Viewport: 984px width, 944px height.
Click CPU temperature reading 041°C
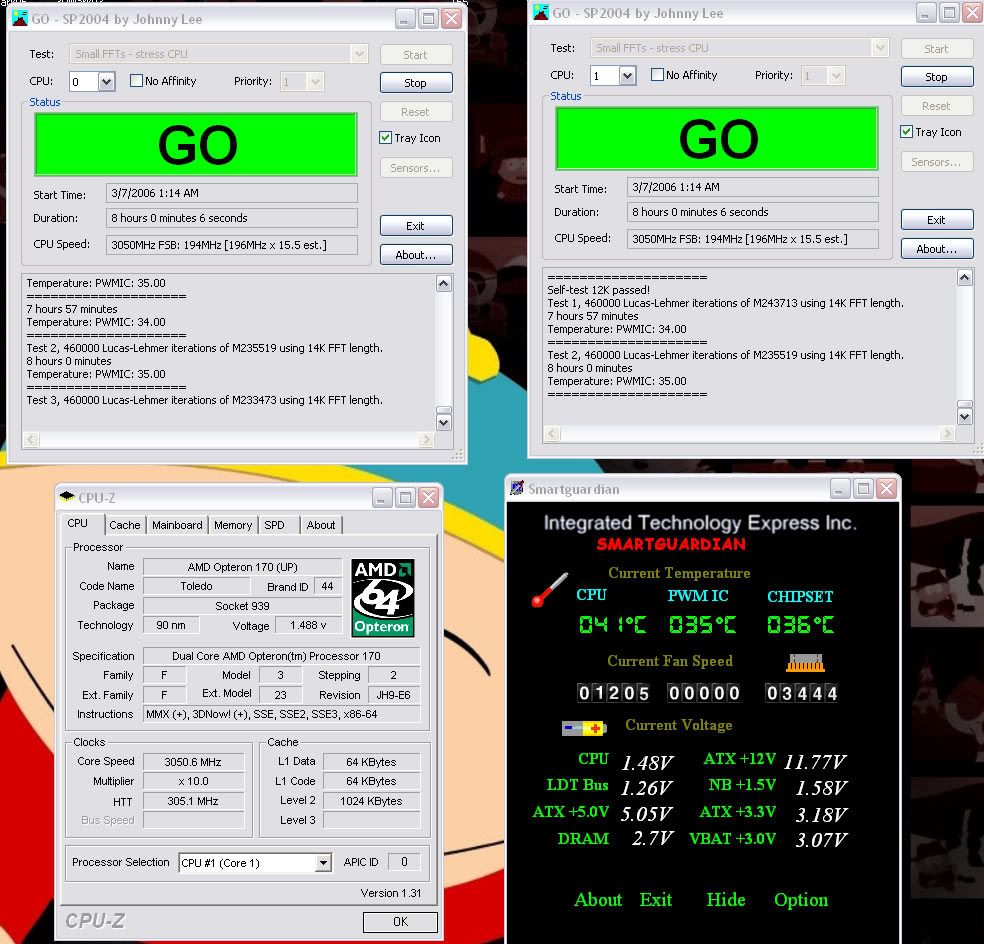click(612, 625)
